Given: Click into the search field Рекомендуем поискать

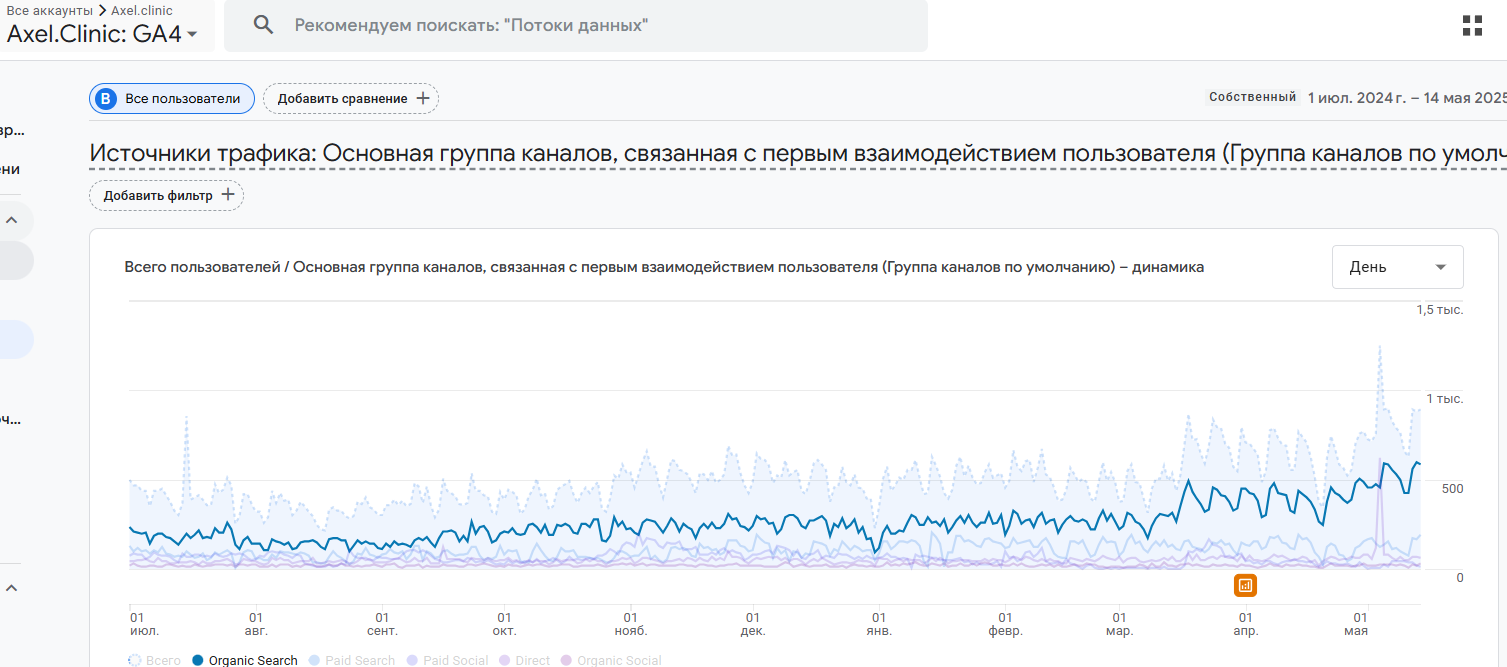Looking at the screenshot, I should [x=600, y=25].
